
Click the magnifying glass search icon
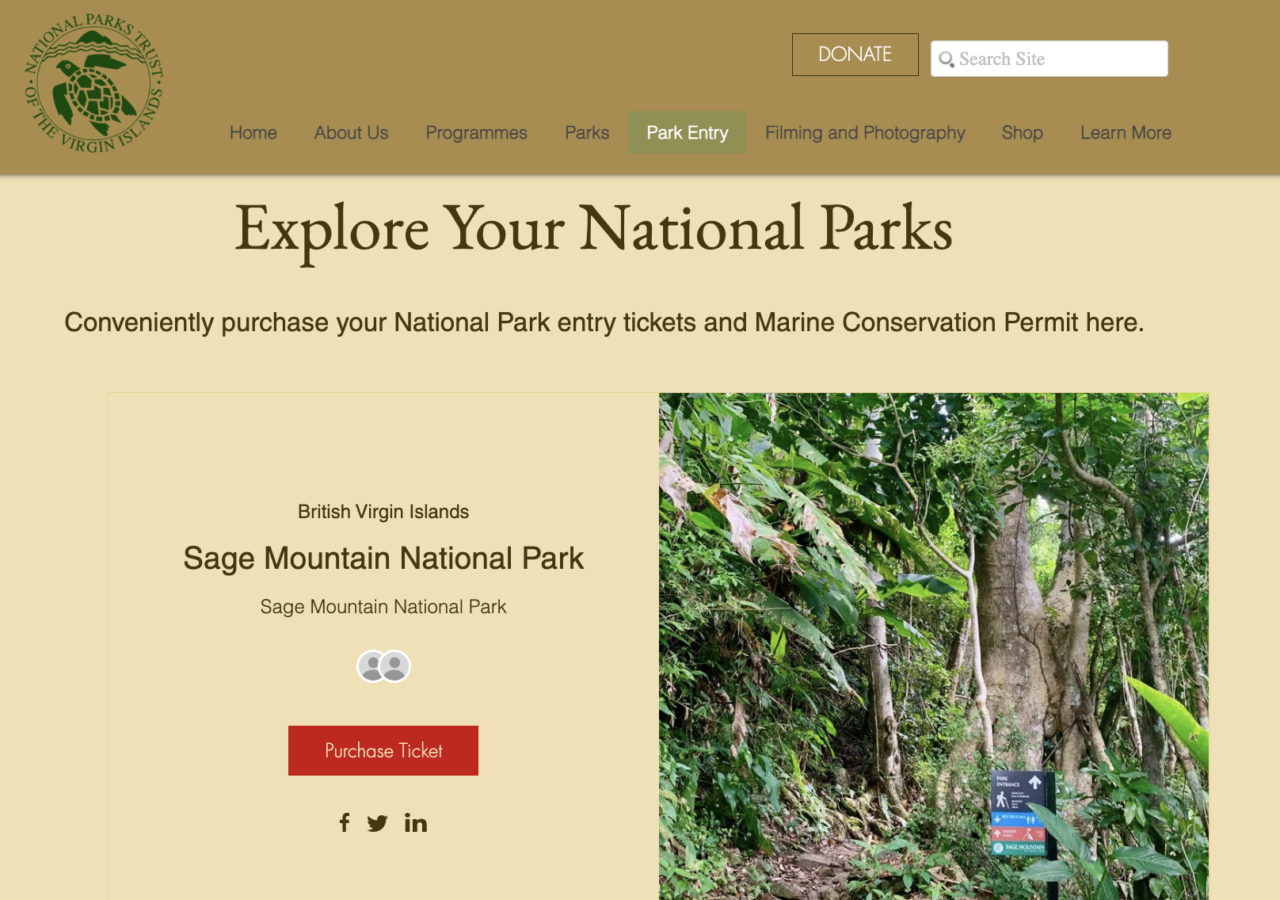point(946,59)
